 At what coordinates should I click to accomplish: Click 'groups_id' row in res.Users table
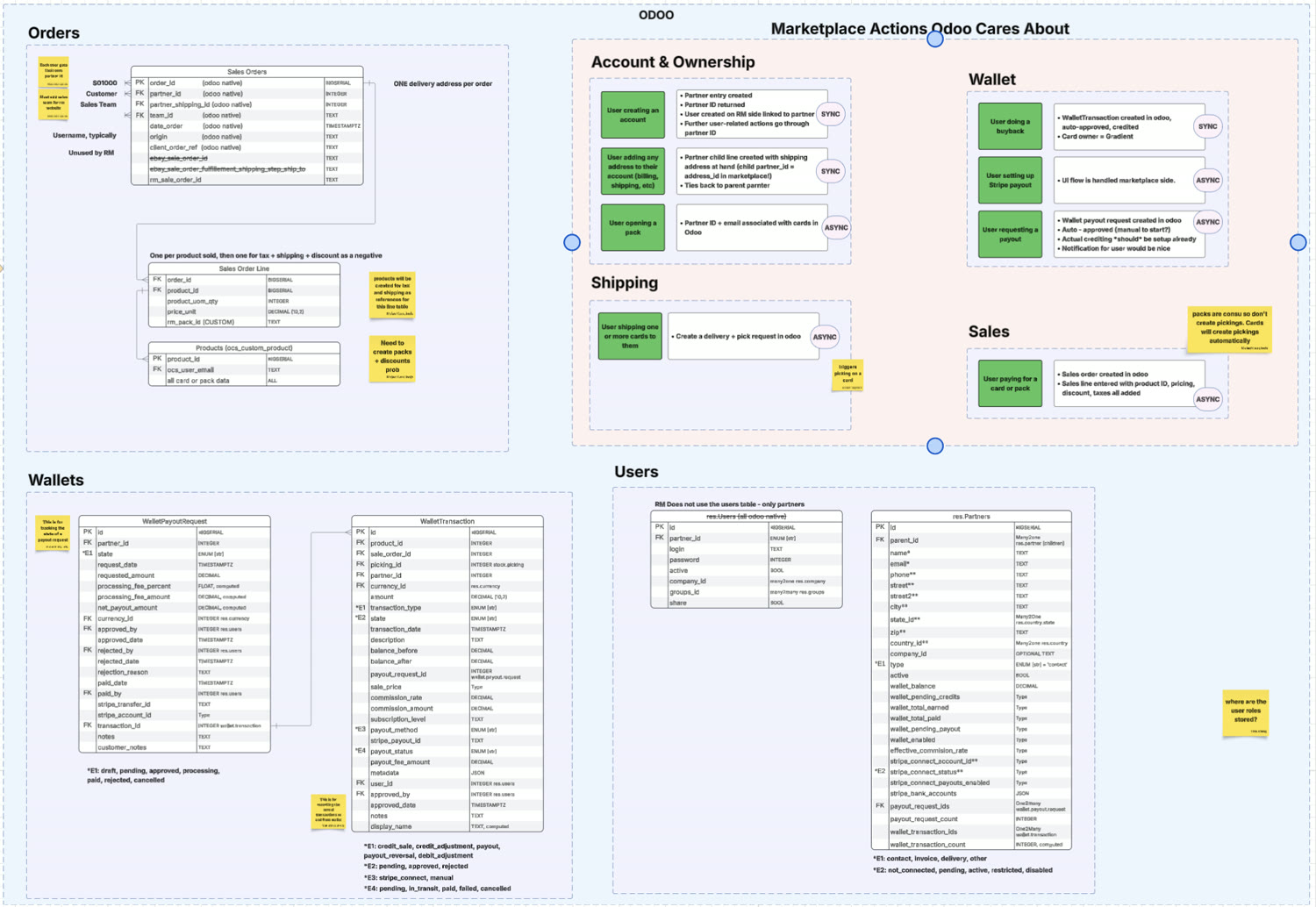click(747, 592)
